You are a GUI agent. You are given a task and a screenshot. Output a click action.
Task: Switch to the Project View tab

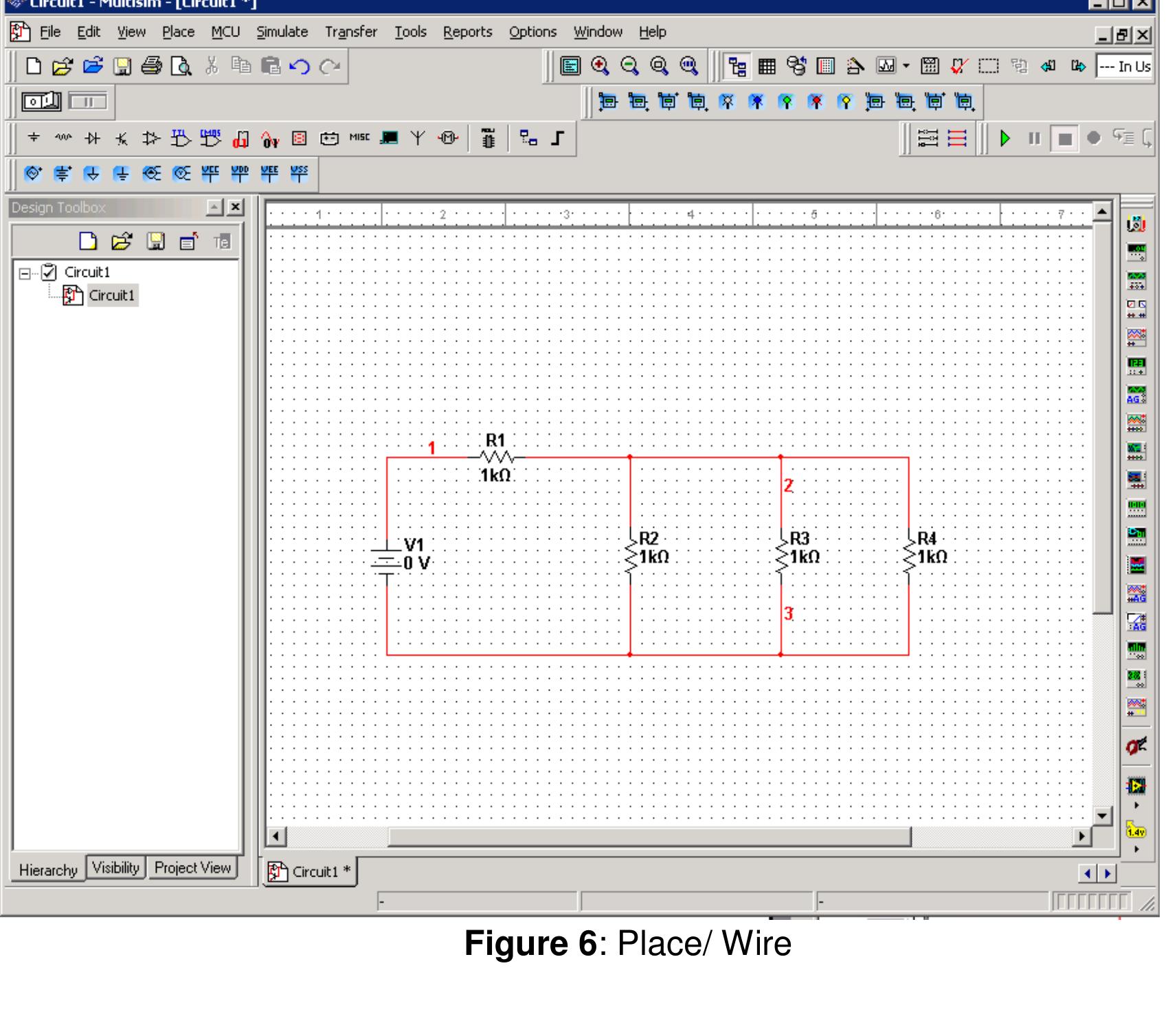192,868
